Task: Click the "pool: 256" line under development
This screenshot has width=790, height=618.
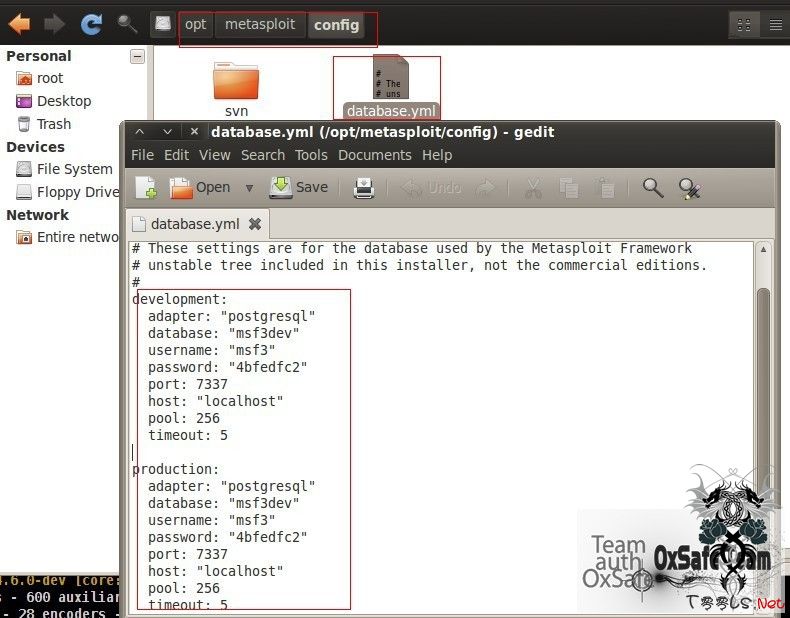Action: tap(183, 418)
